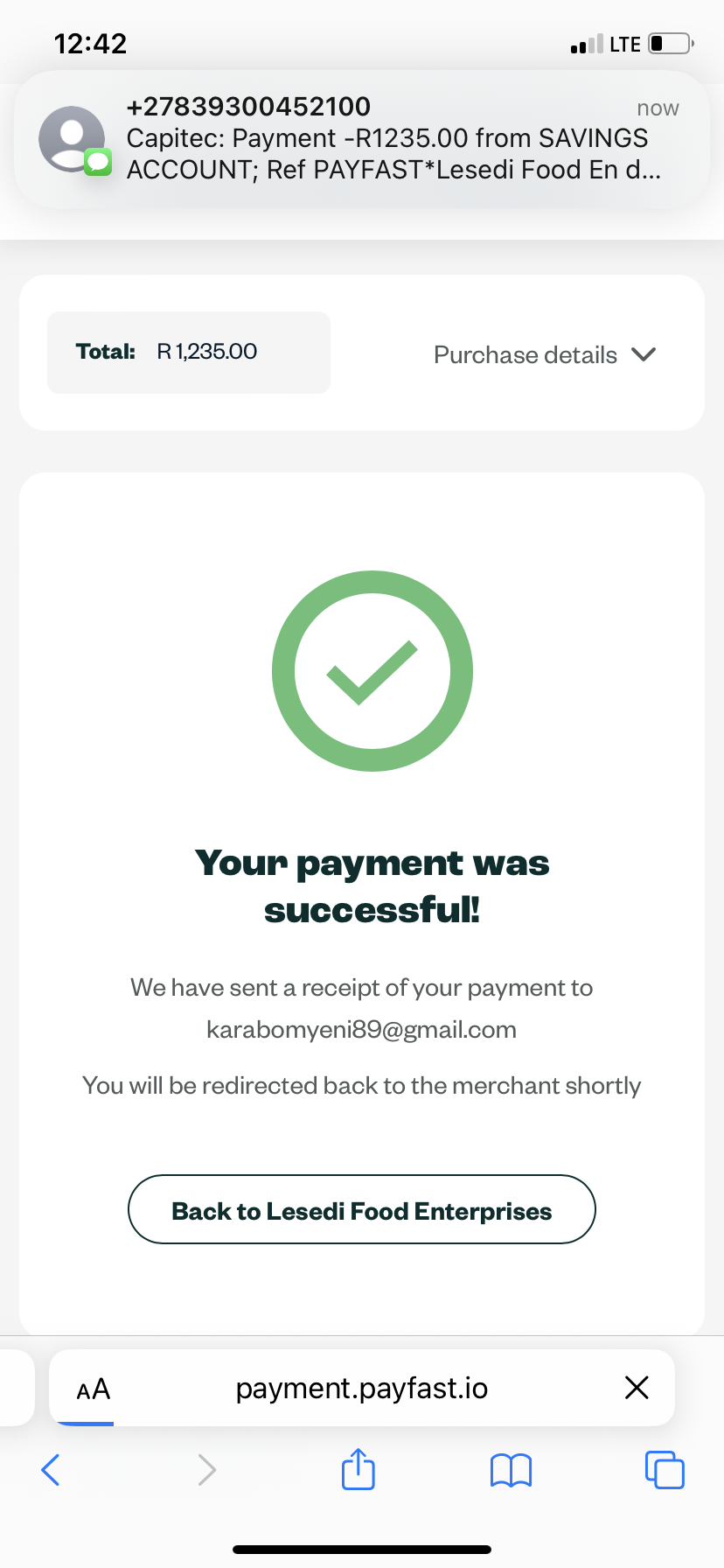Open the Capitec SMS notification banner
724x1568 pixels.
coord(362,139)
